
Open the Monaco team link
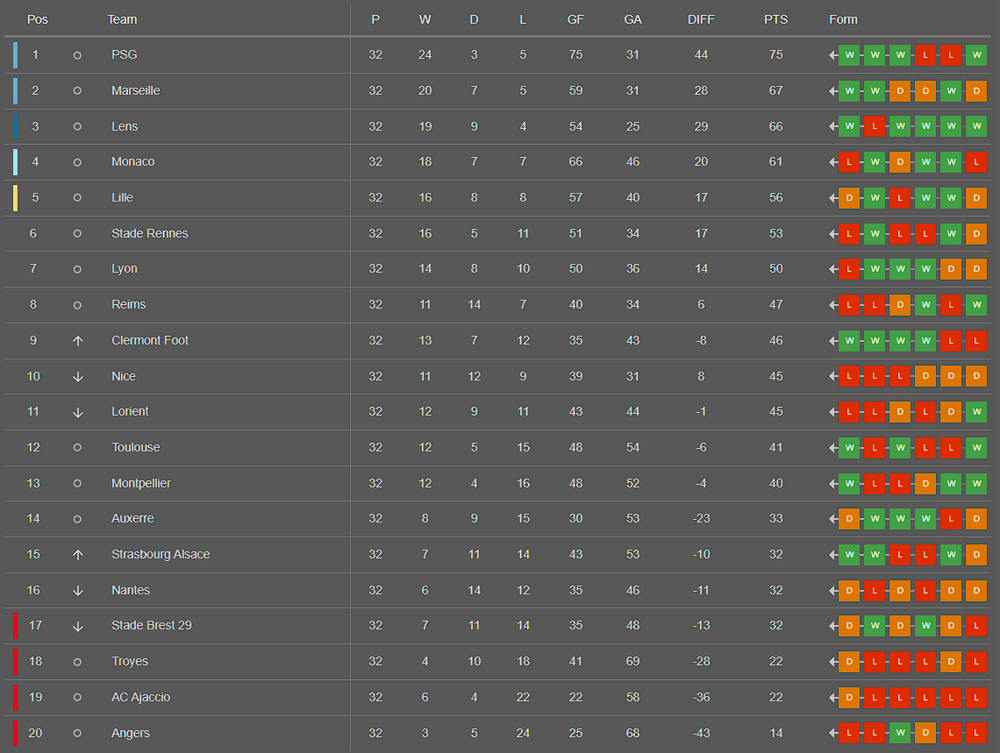tap(133, 162)
